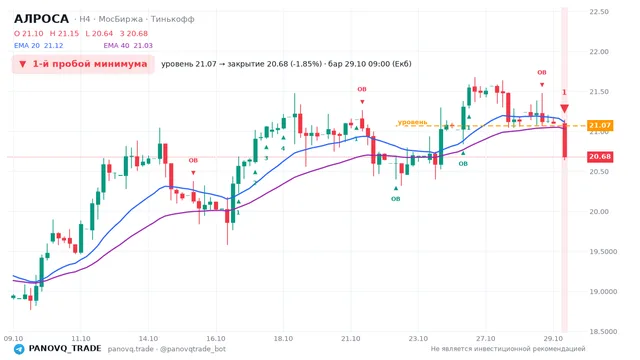This screenshot has width=640, height=360.
Task: Click the 23.10 date axis label
Action: (418, 339)
